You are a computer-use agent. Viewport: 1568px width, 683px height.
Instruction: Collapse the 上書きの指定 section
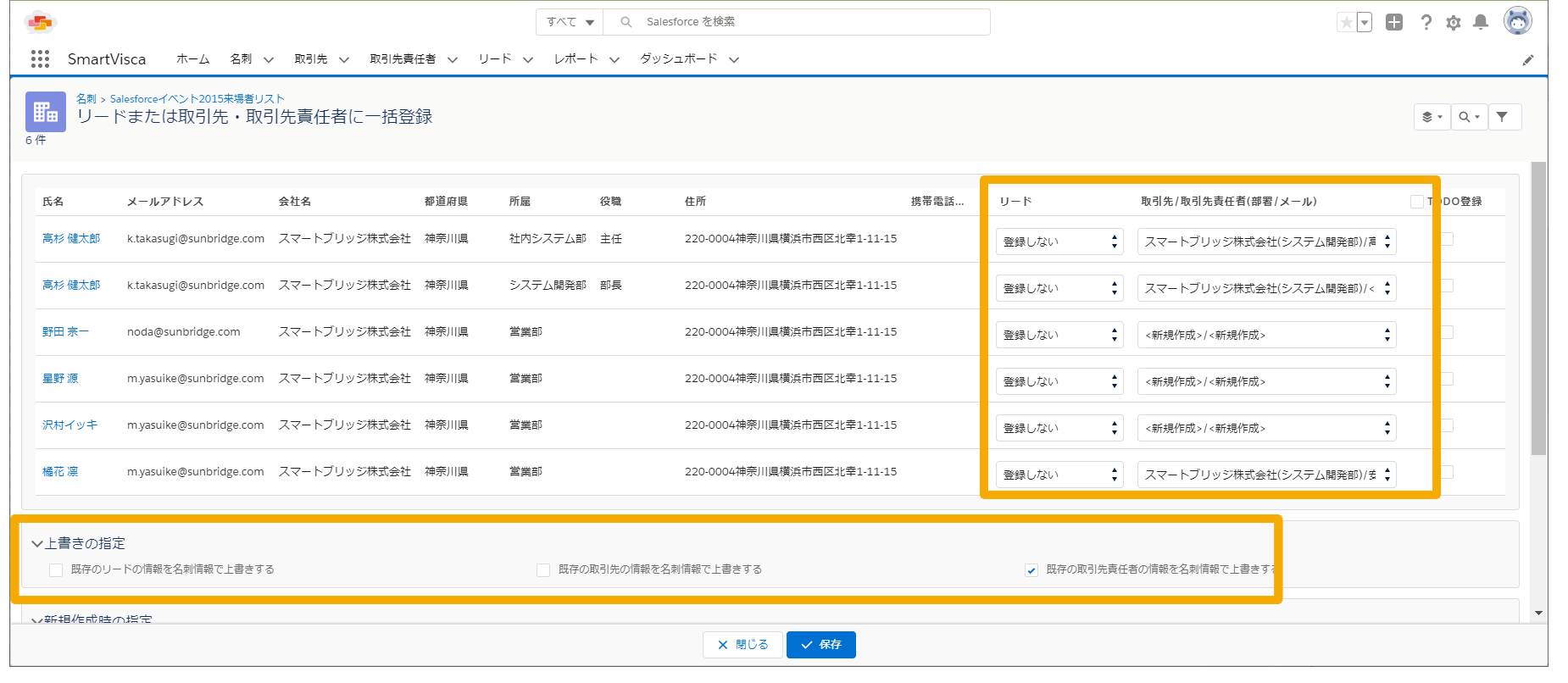click(37, 544)
